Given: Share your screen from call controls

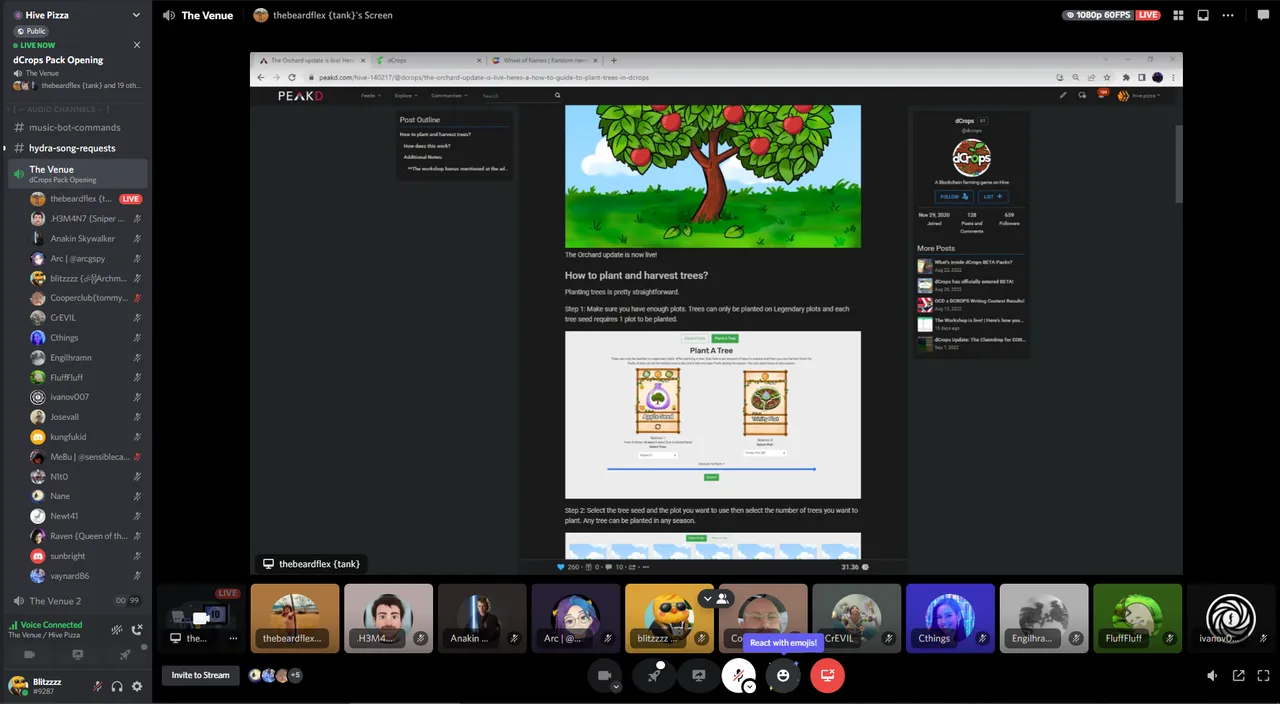Looking at the screenshot, I should 699,676.
